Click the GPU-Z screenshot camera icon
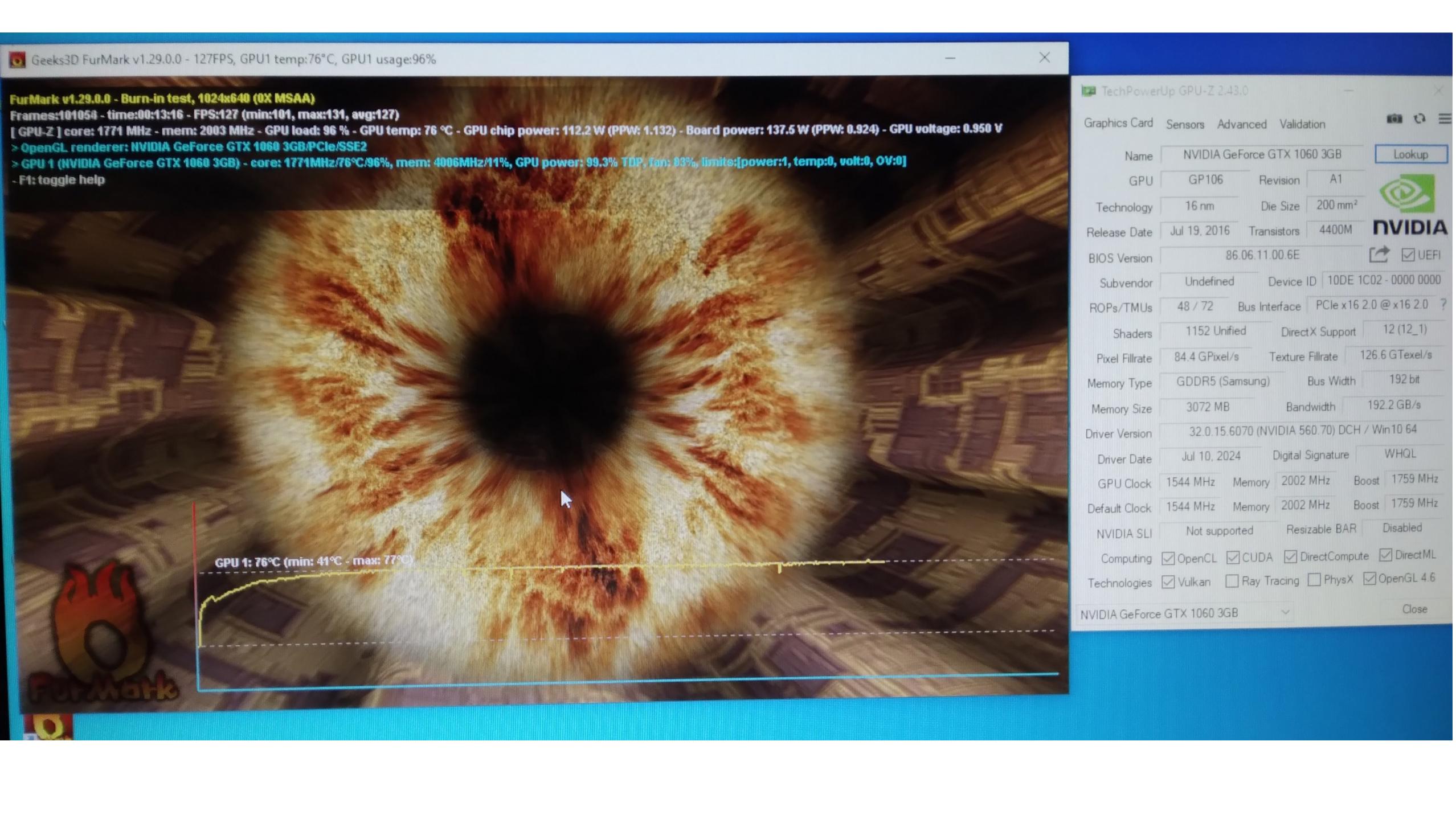Screen dimensions: 1456x819 (1393, 118)
